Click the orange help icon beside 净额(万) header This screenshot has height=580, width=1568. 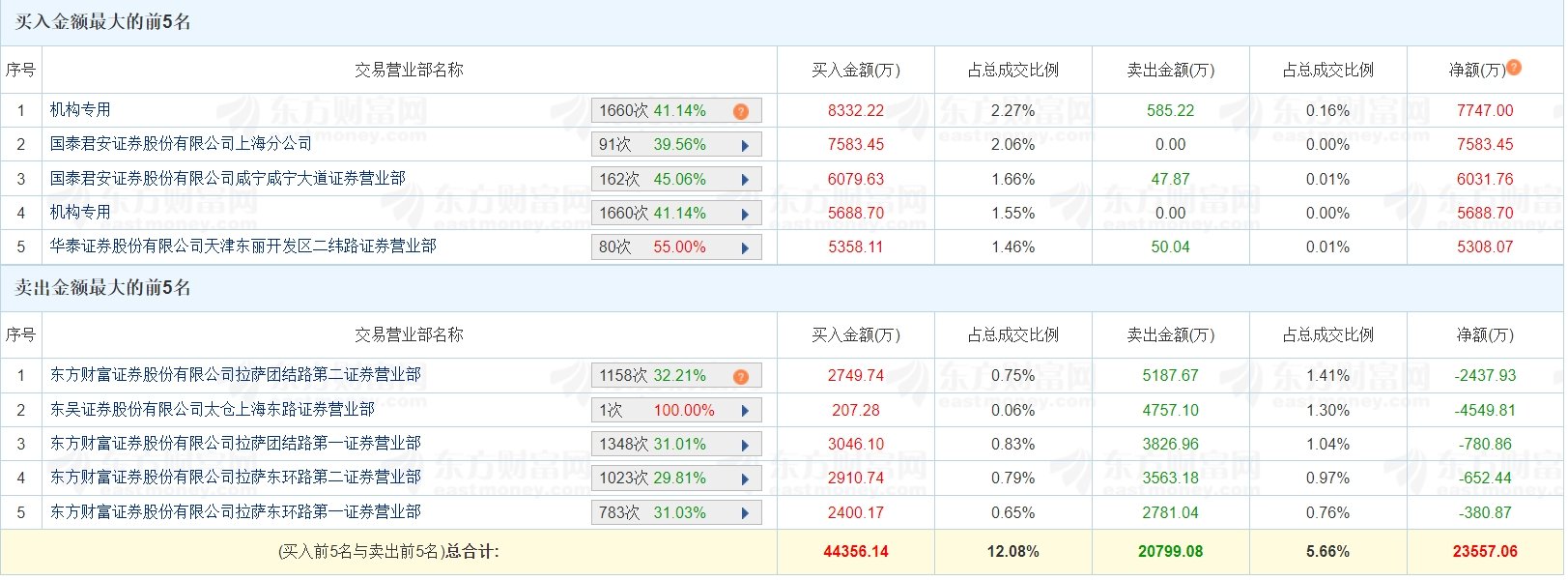[1514, 67]
